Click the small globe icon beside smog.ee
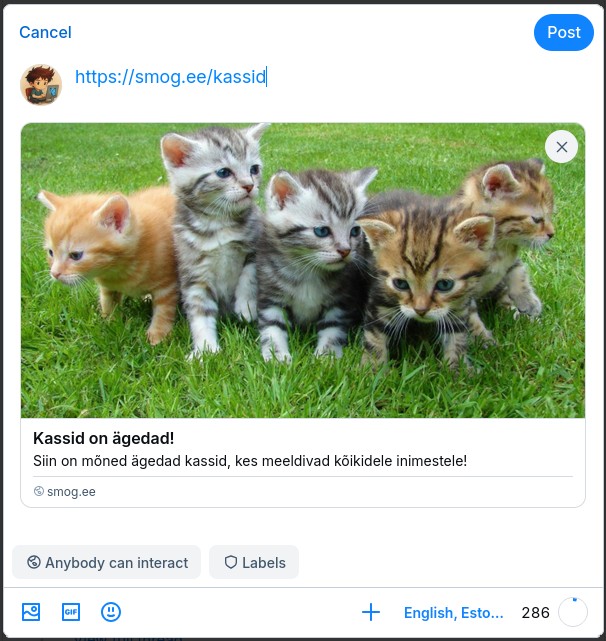The height and width of the screenshot is (641, 606). tap(39, 492)
